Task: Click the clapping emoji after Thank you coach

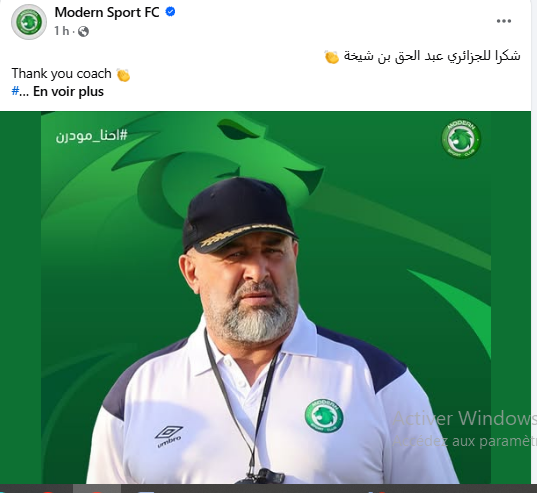Action: (x=123, y=75)
